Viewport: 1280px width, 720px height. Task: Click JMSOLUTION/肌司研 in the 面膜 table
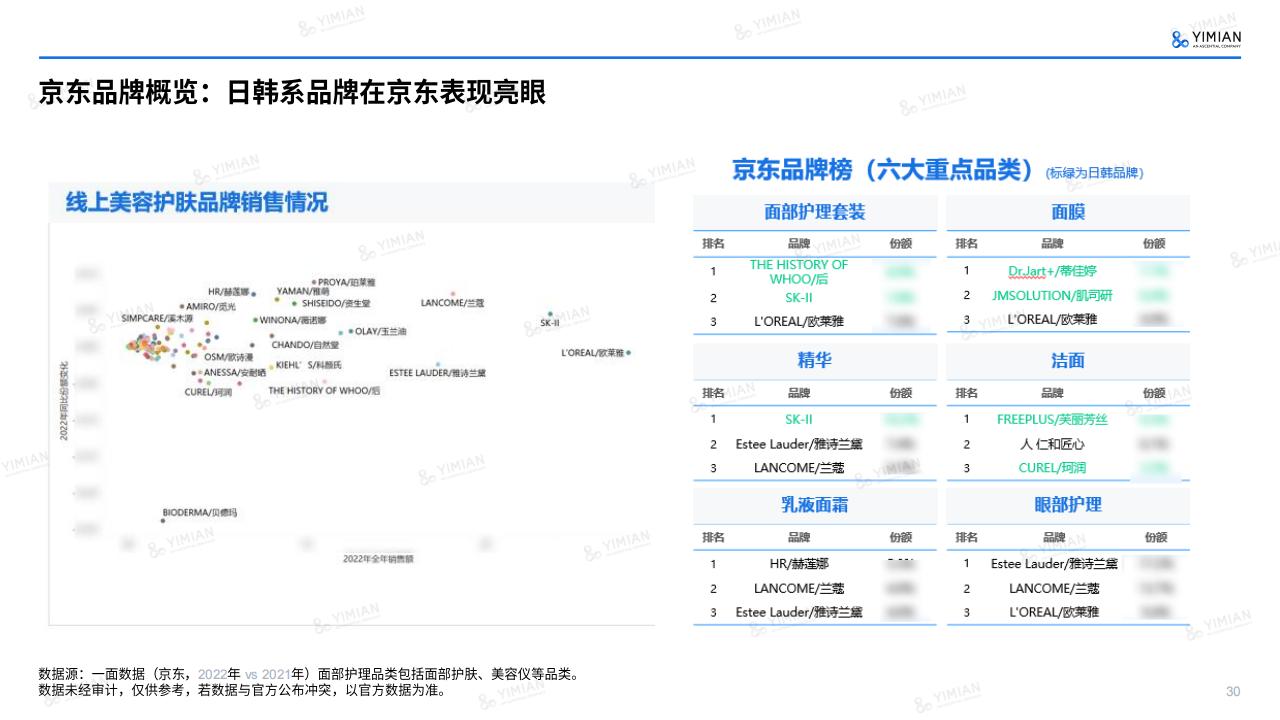point(1052,296)
